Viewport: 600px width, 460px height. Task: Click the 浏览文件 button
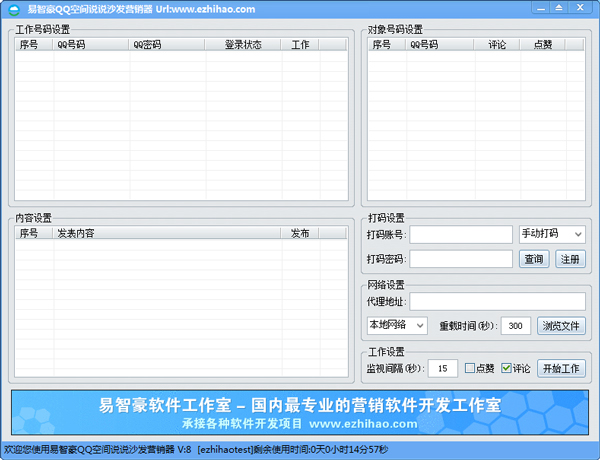[x=561, y=326]
